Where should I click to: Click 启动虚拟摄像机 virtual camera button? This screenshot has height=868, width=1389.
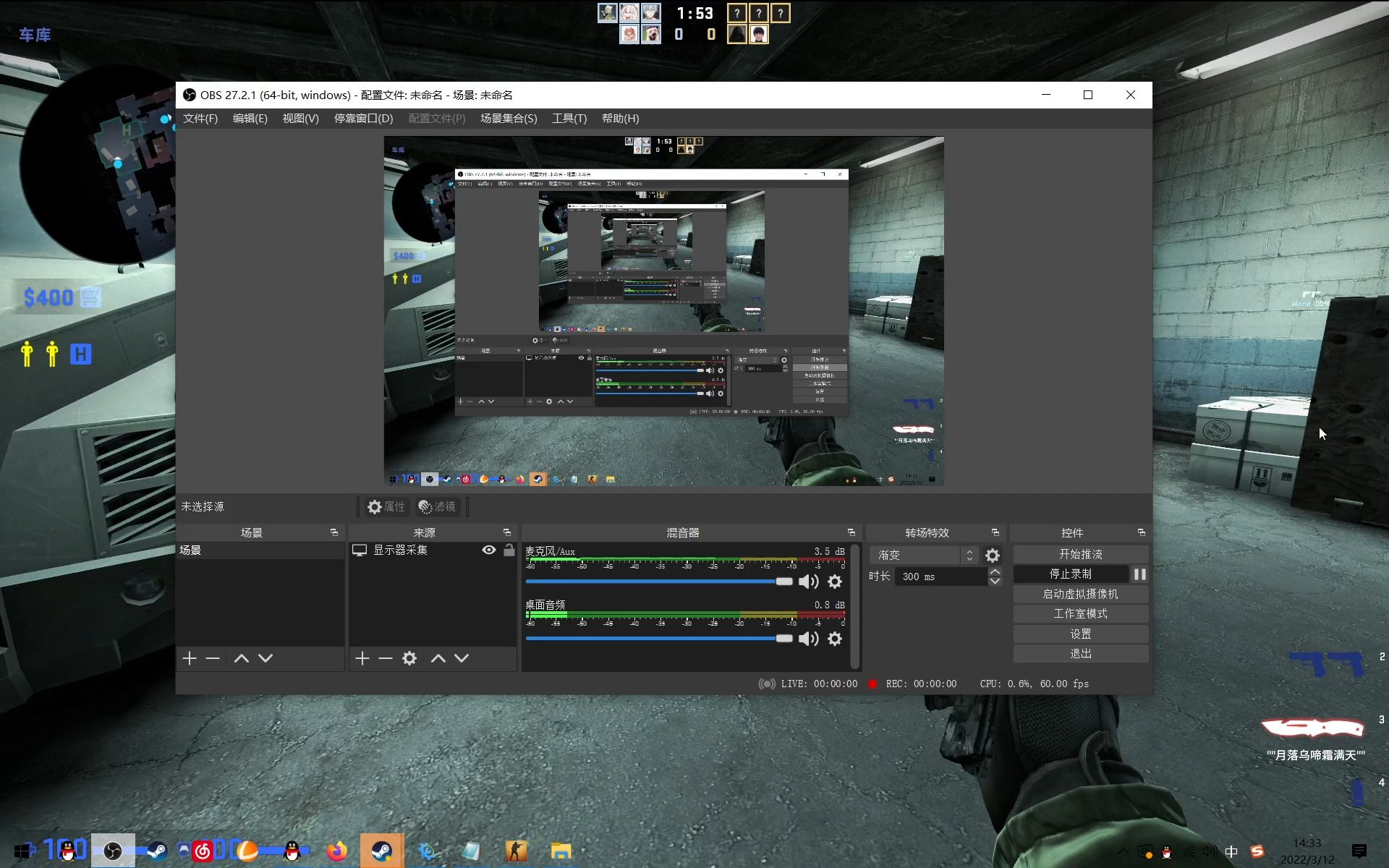point(1081,594)
